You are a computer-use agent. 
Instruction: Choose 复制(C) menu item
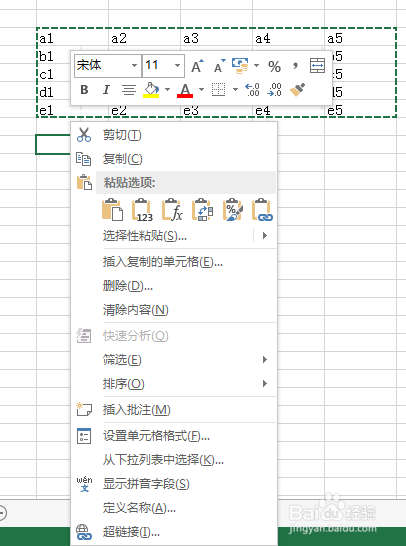pyautogui.click(x=173, y=159)
